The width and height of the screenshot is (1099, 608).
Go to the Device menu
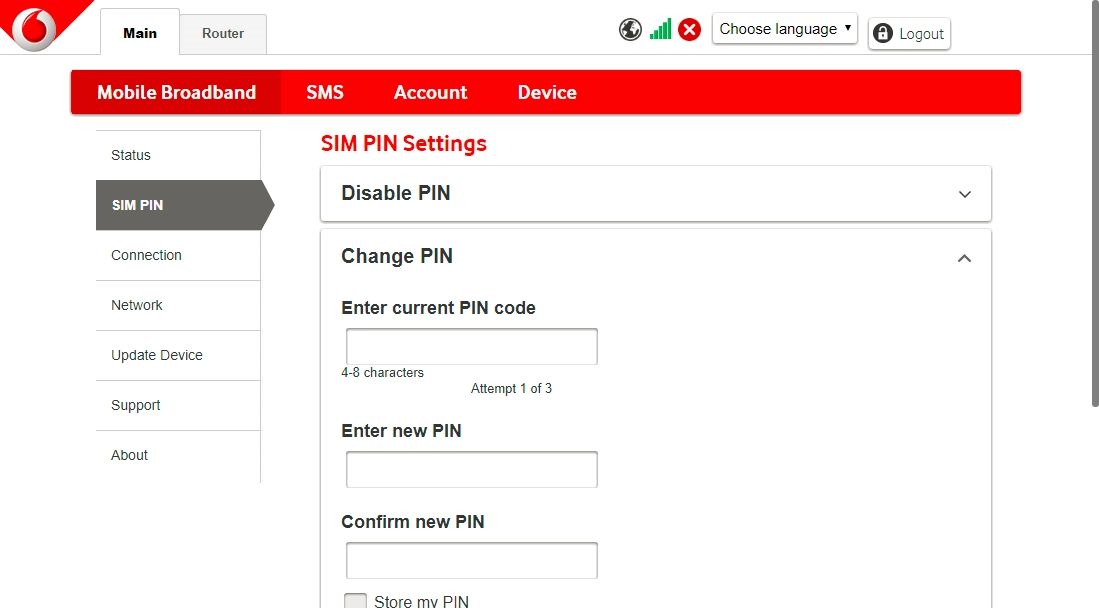[547, 93]
